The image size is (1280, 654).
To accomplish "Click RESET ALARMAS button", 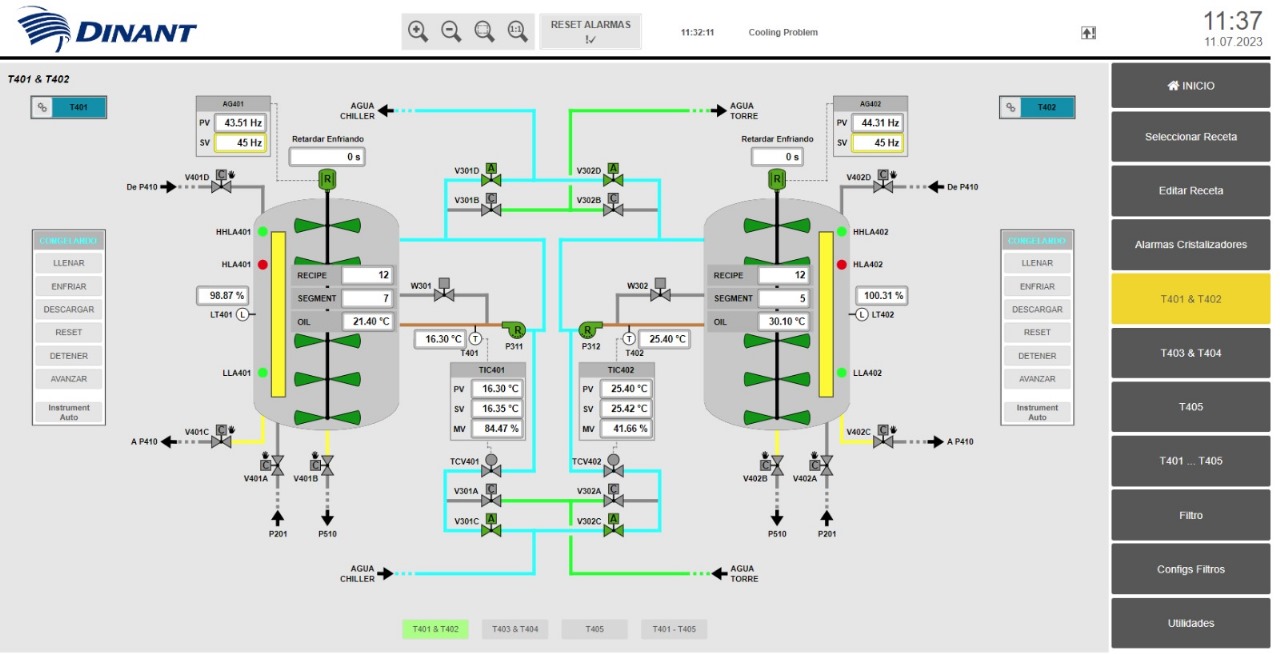I will pyautogui.click(x=591, y=31).
